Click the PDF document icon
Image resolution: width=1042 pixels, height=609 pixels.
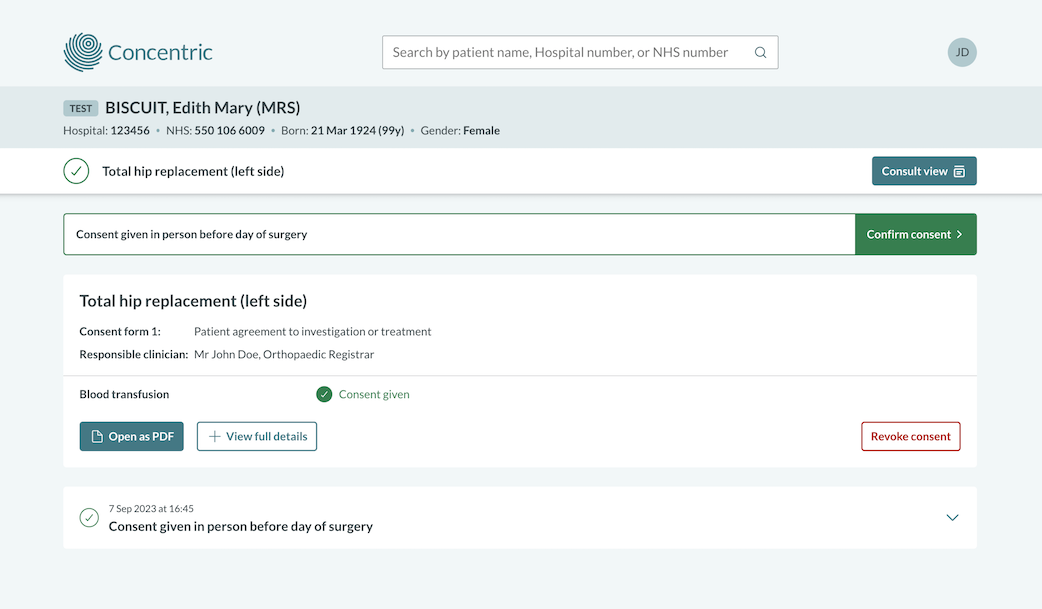97,437
